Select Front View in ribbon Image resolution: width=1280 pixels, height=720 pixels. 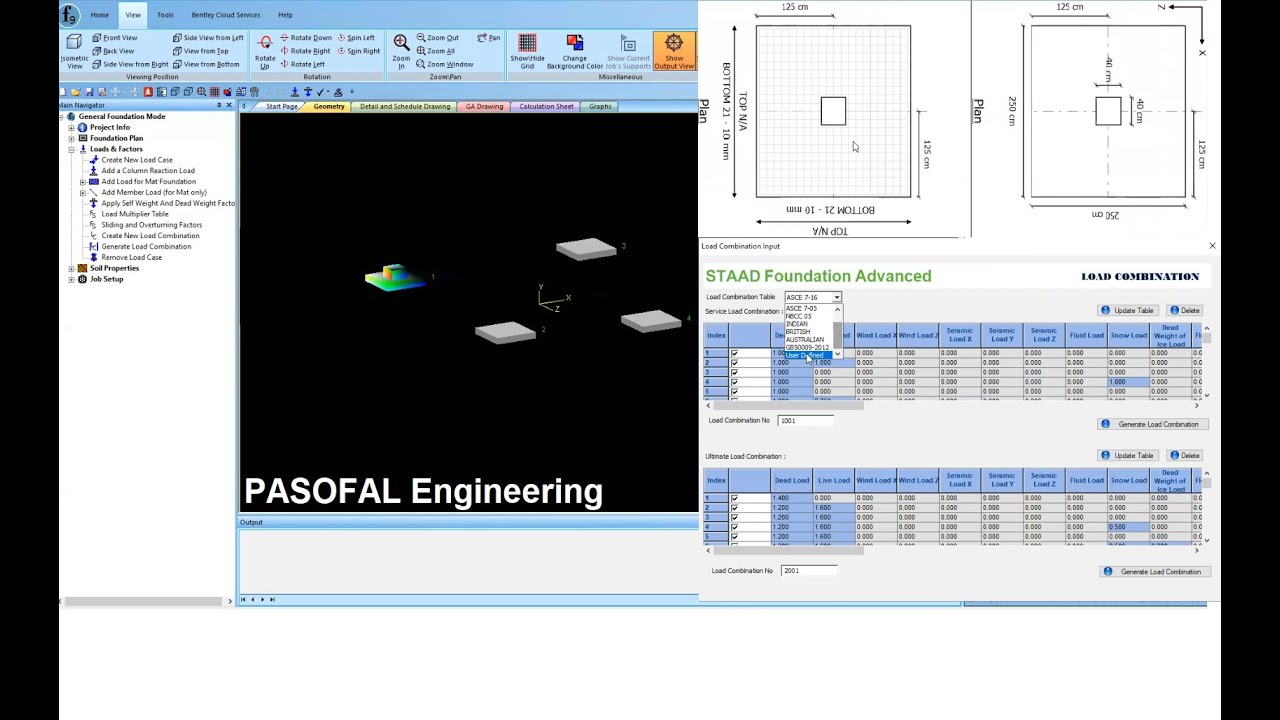click(114, 38)
